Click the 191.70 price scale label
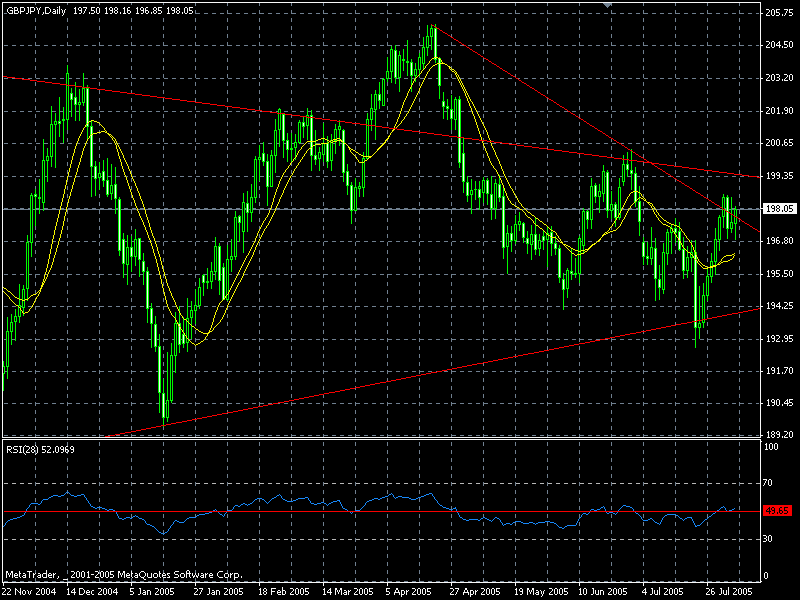 point(779,371)
